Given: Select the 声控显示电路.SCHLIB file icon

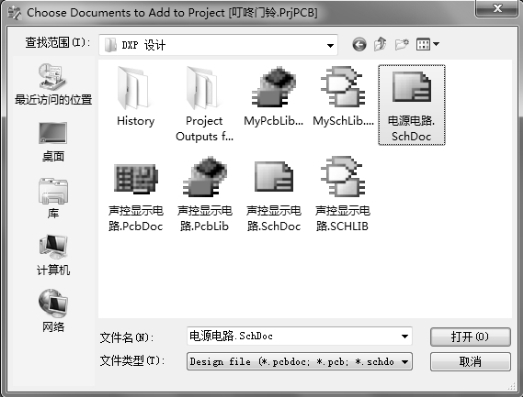Looking at the screenshot, I should coord(343,176).
